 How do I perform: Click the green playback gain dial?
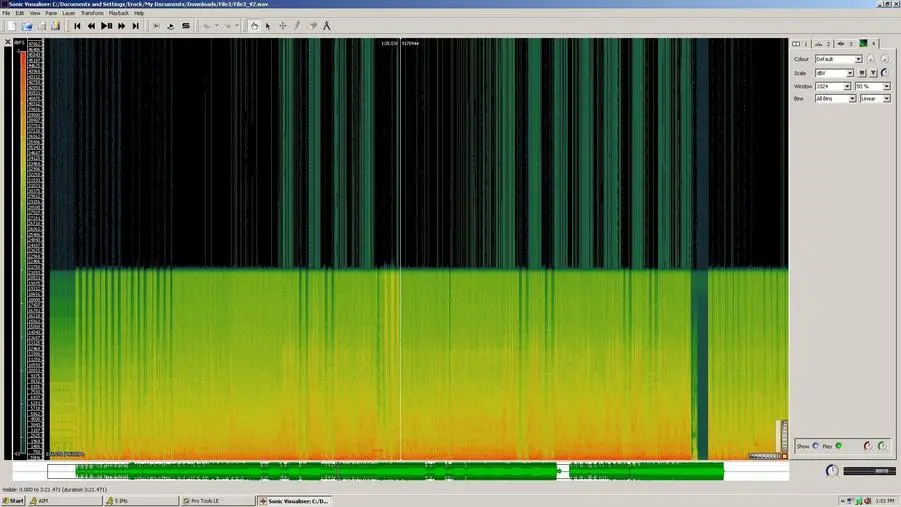click(883, 445)
